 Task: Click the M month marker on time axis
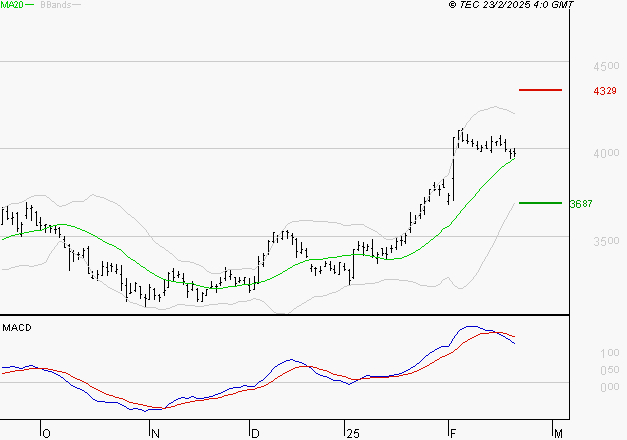[x=558, y=434]
